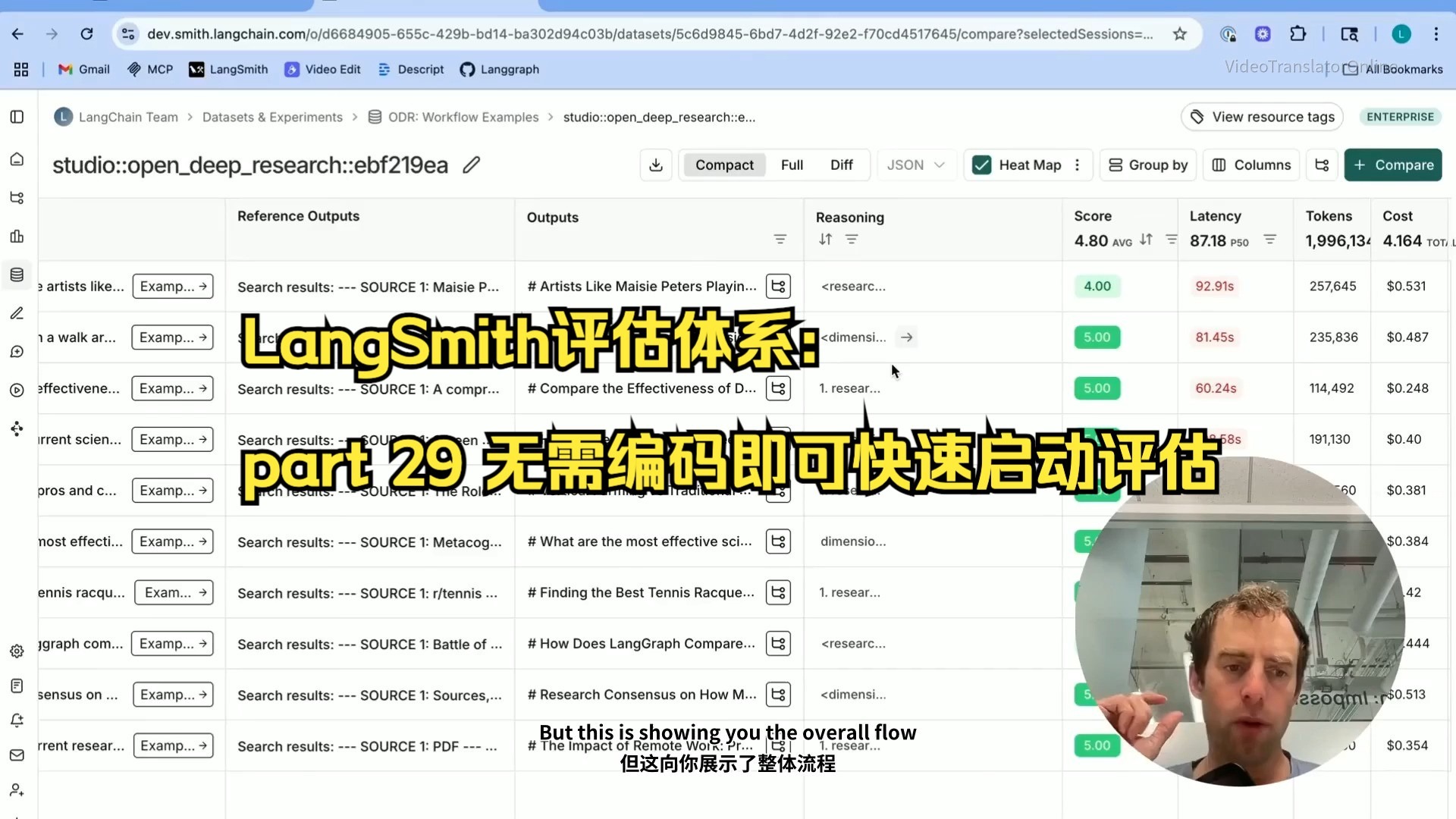
Task: Open All Bookmarks folder
Action: point(1394,69)
